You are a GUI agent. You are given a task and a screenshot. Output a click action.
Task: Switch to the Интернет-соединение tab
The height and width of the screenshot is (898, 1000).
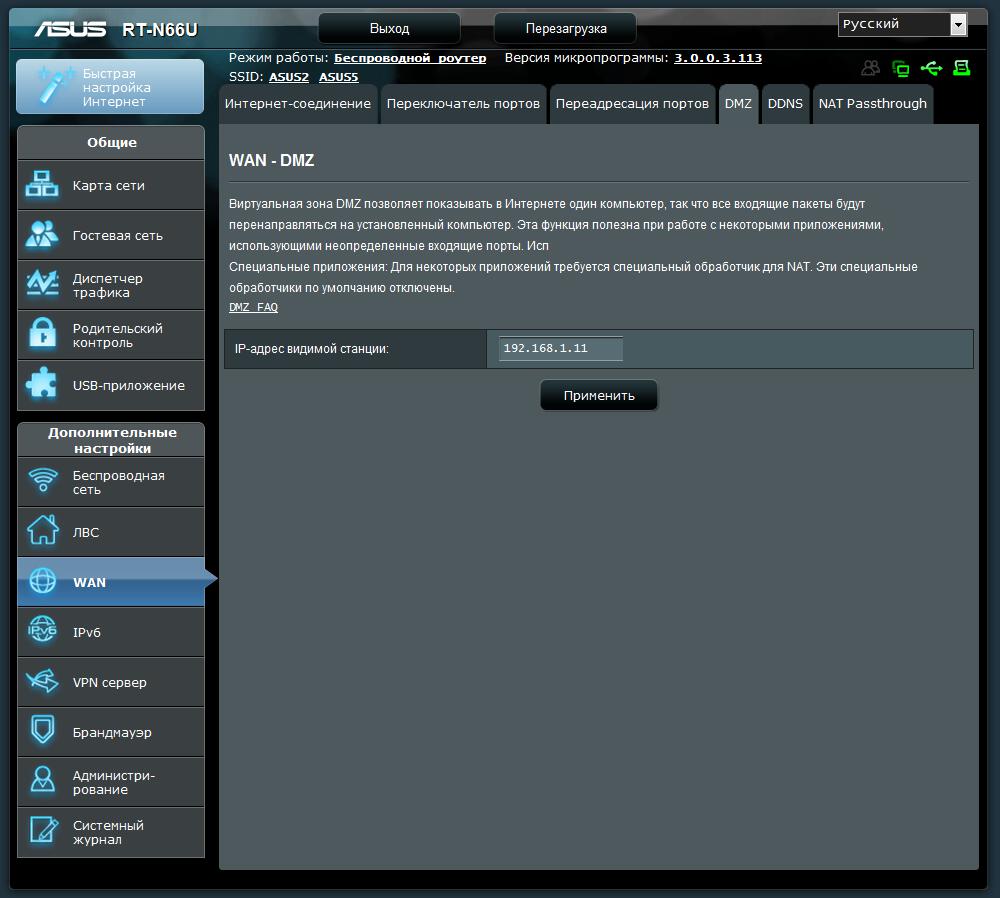pyautogui.click(x=298, y=104)
